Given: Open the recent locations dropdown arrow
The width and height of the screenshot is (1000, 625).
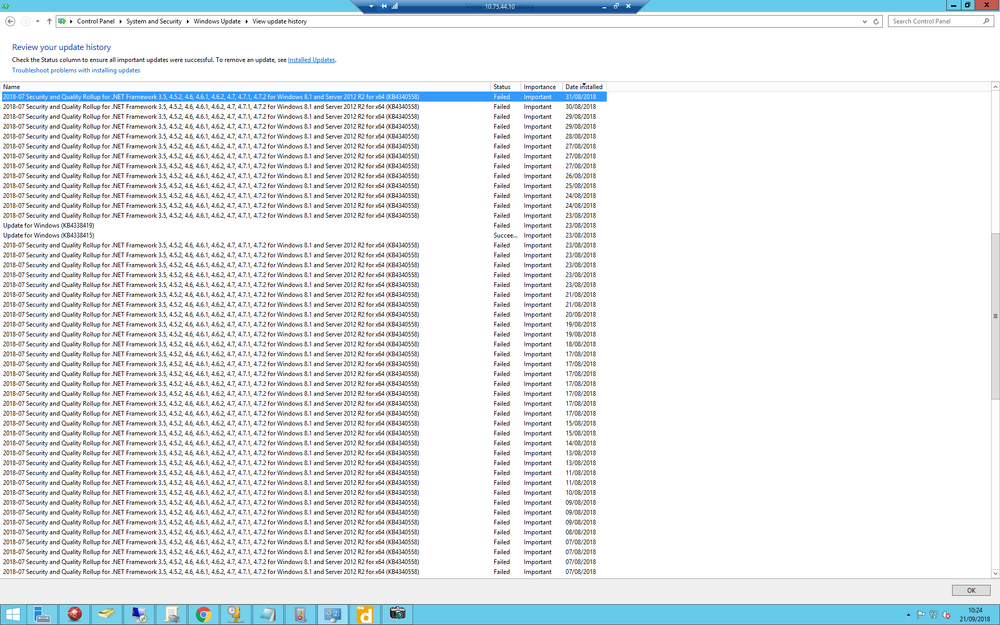Looking at the screenshot, I should (x=38, y=21).
